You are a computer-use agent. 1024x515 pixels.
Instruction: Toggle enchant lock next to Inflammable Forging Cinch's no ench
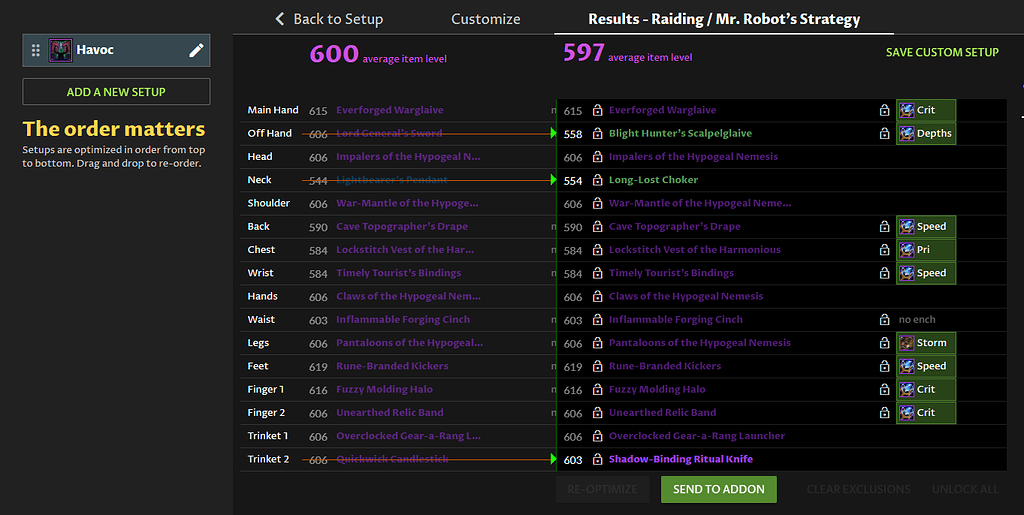coord(884,320)
